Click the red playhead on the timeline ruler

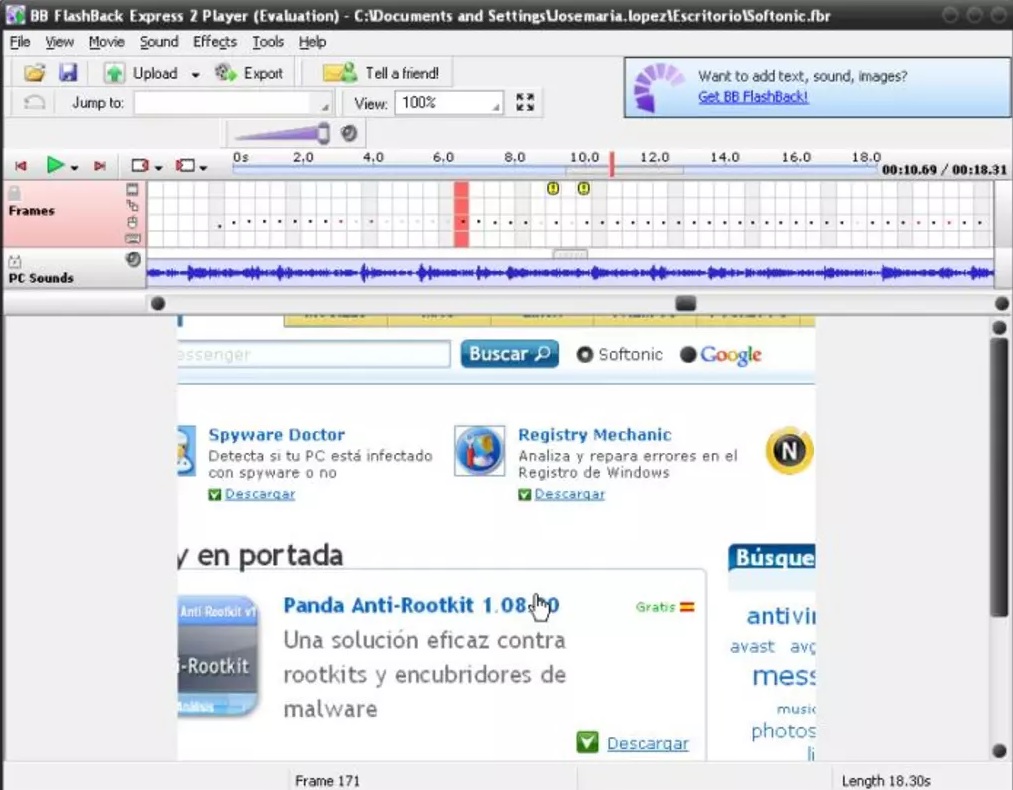[611, 164]
